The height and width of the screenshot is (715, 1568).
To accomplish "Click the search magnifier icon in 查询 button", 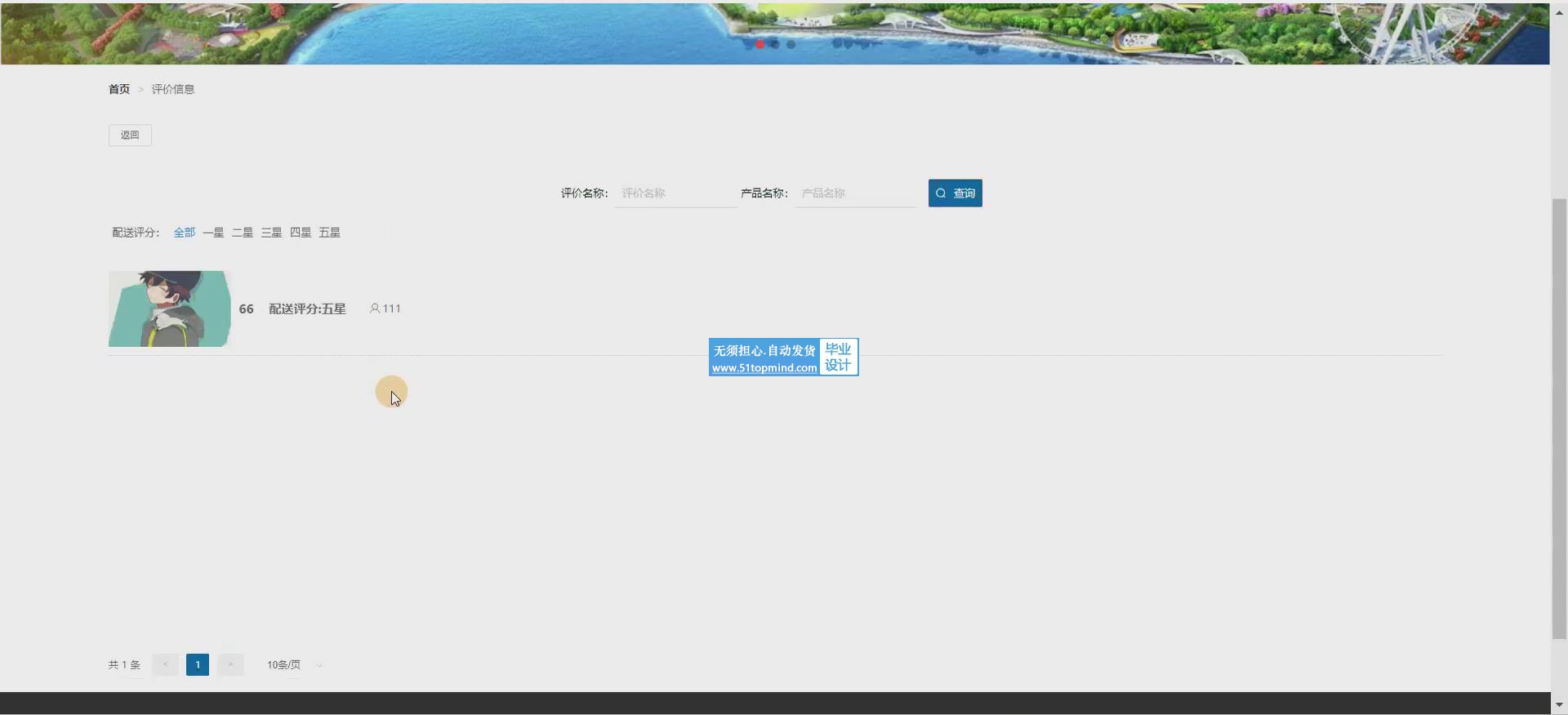I will (x=941, y=193).
